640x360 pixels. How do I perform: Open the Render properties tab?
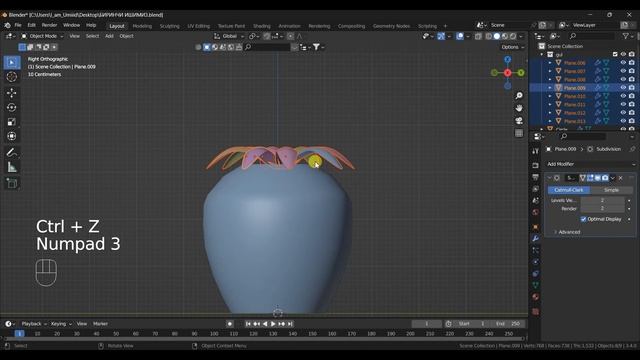pyautogui.click(x=536, y=165)
